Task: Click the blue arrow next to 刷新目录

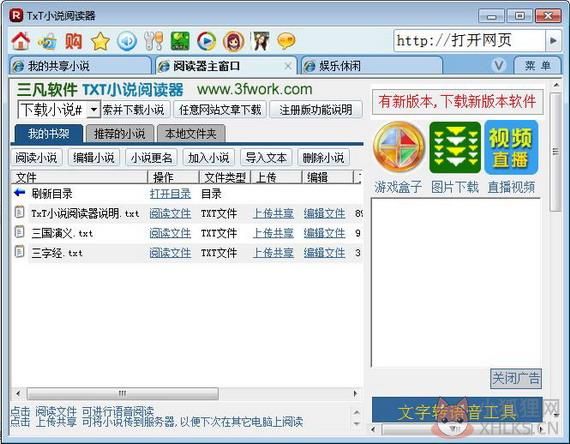Action: 19,192
